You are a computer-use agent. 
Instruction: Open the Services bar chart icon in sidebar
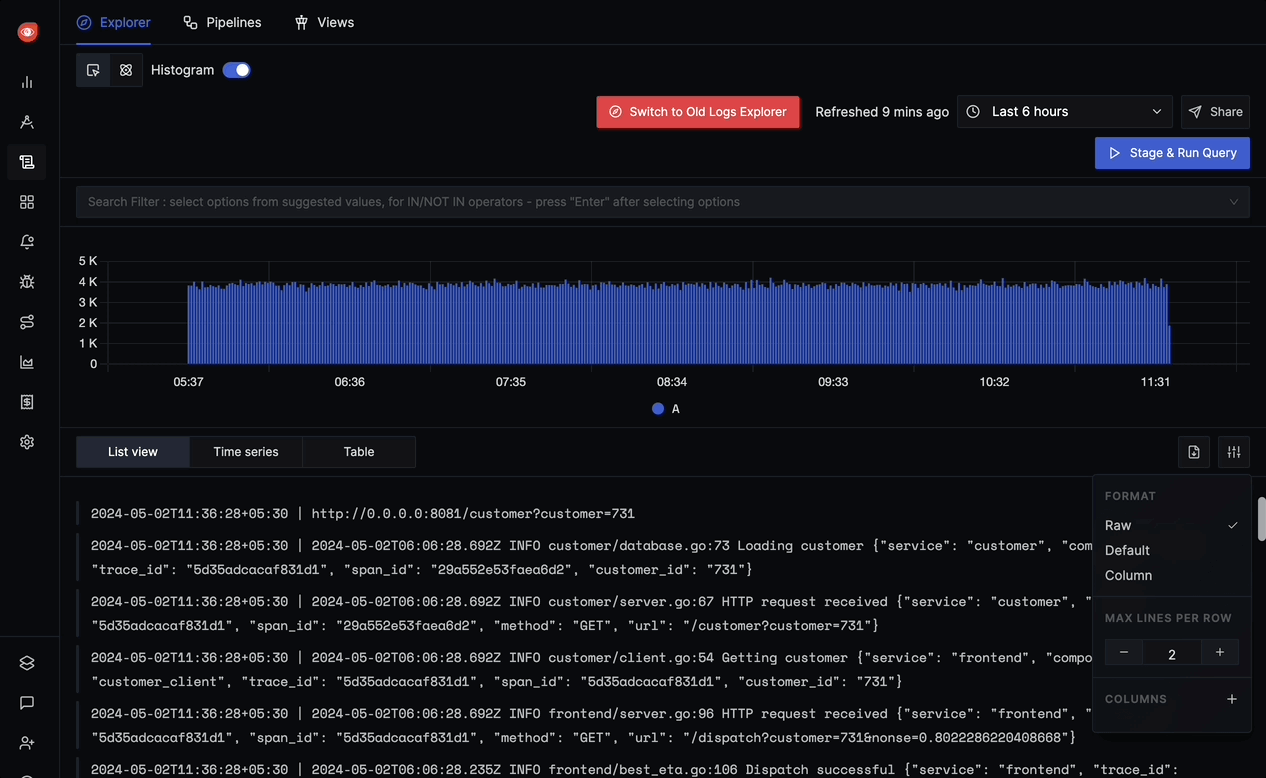coord(27,82)
